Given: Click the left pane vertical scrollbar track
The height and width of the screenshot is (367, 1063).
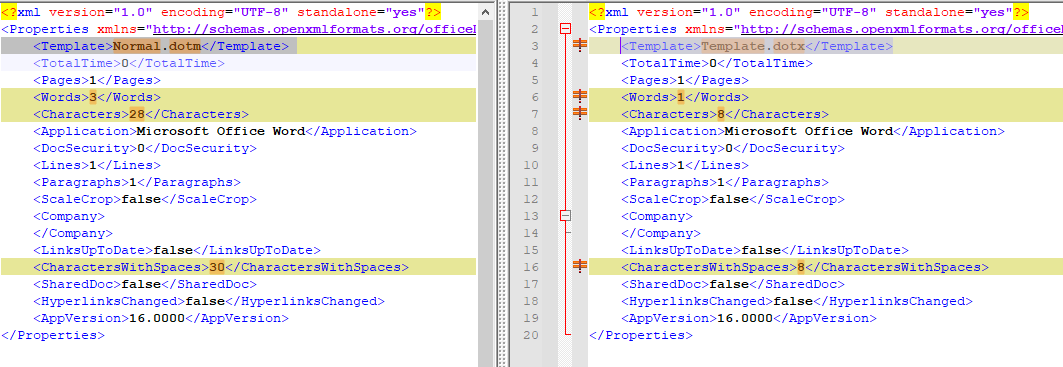Looking at the screenshot, I should 485,193.
